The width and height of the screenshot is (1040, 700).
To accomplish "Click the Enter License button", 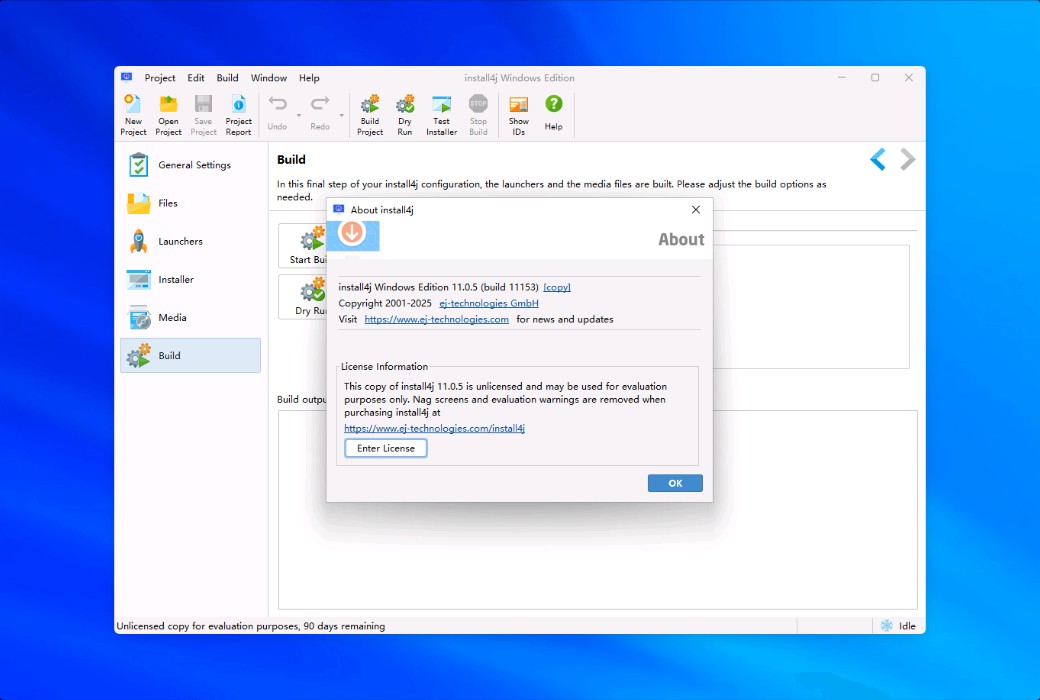I will tap(385, 449).
